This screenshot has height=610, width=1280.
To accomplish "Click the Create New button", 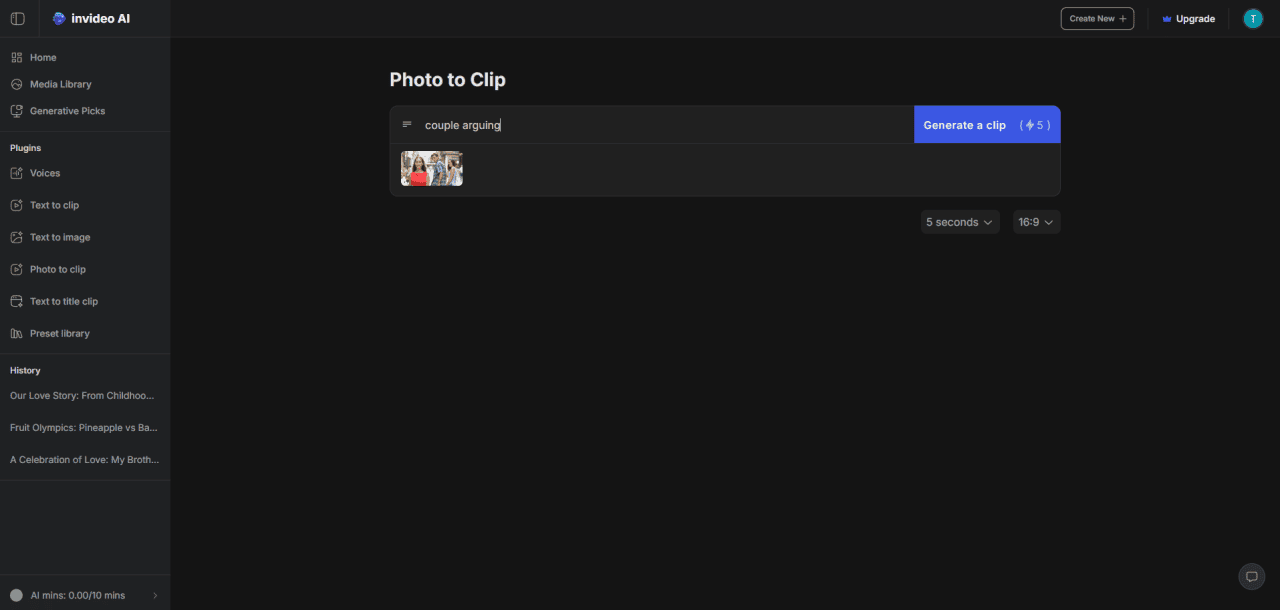I will tap(1097, 19).
